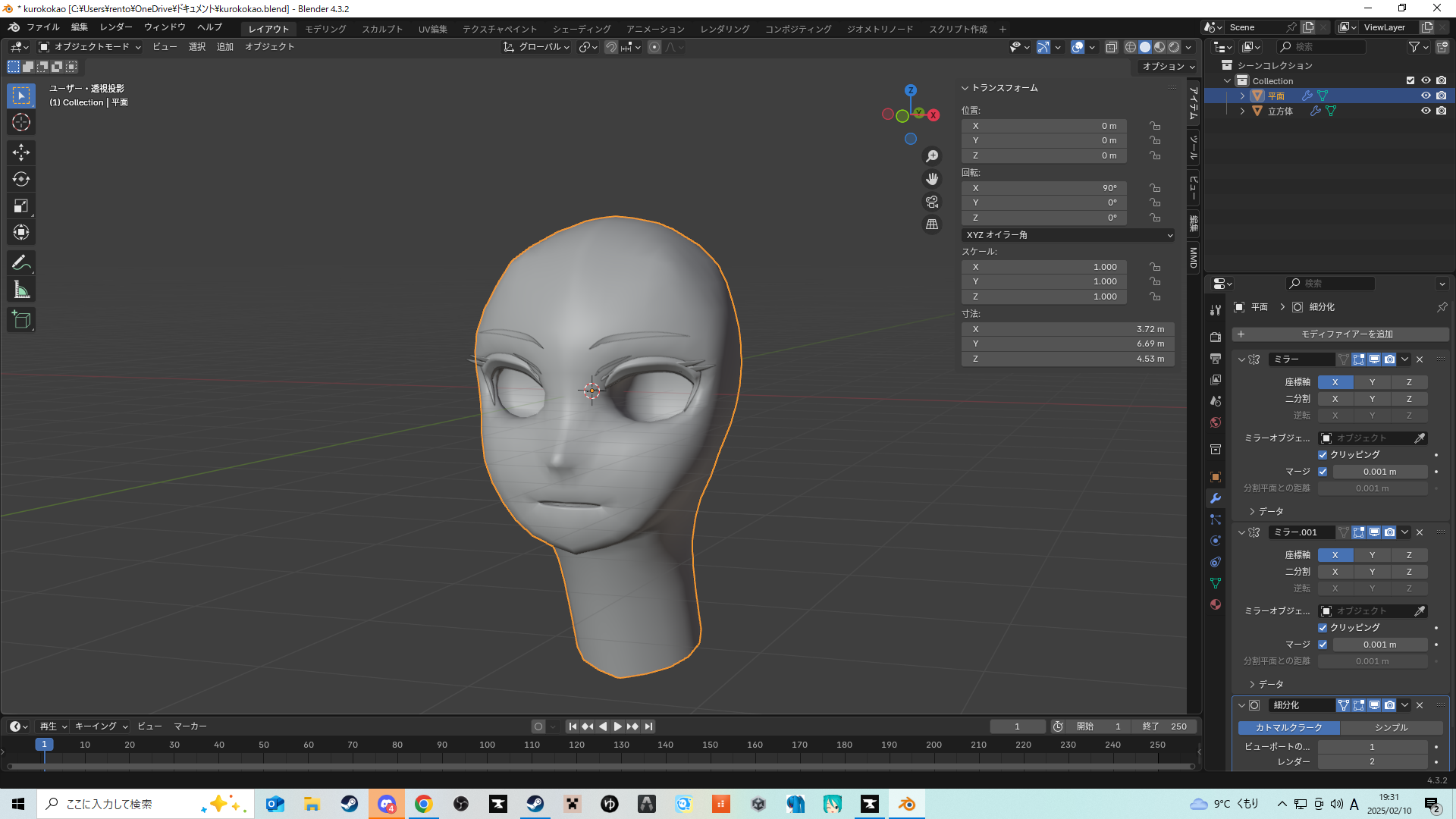
Task: Open the Object Mode dropdown
Action: click(x=90, y=47)
